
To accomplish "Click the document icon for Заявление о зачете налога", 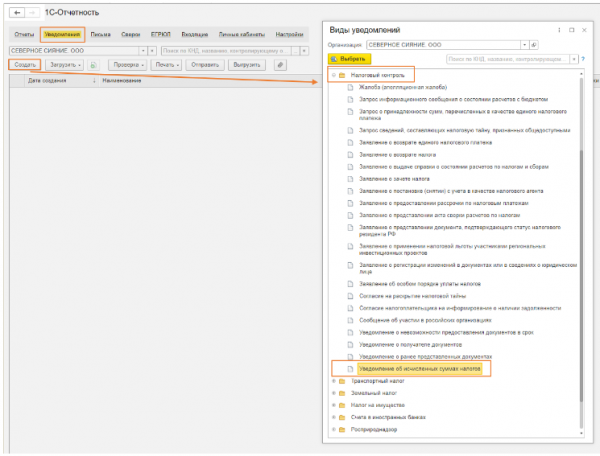I will coord(350,179).
